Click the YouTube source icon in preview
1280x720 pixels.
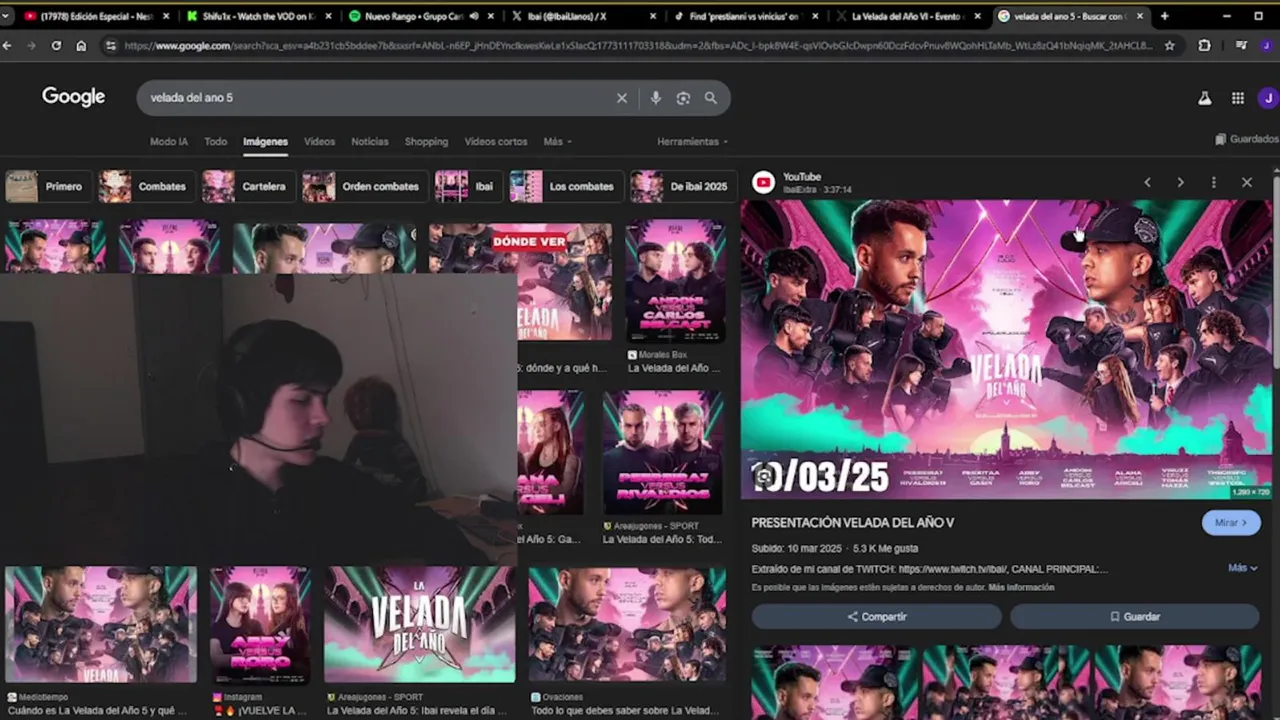click(764, 182)
